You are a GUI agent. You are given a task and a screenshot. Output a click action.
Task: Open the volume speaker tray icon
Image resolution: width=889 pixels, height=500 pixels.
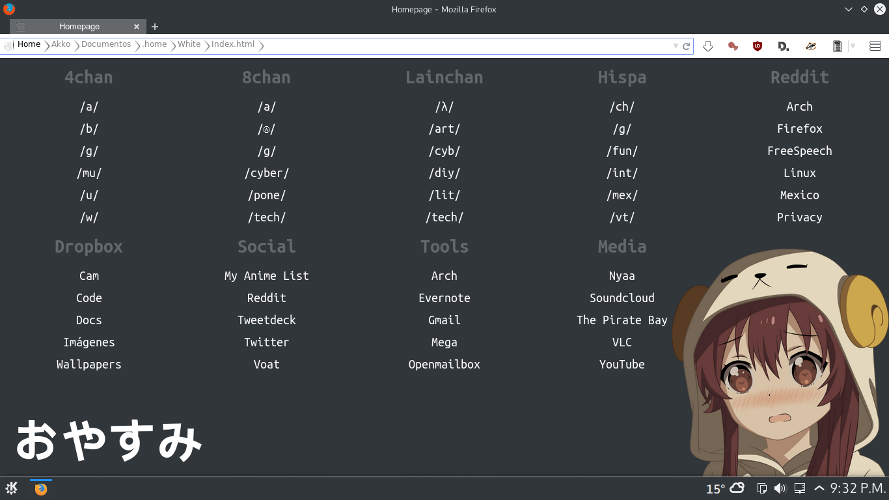(x=780, y=488)
